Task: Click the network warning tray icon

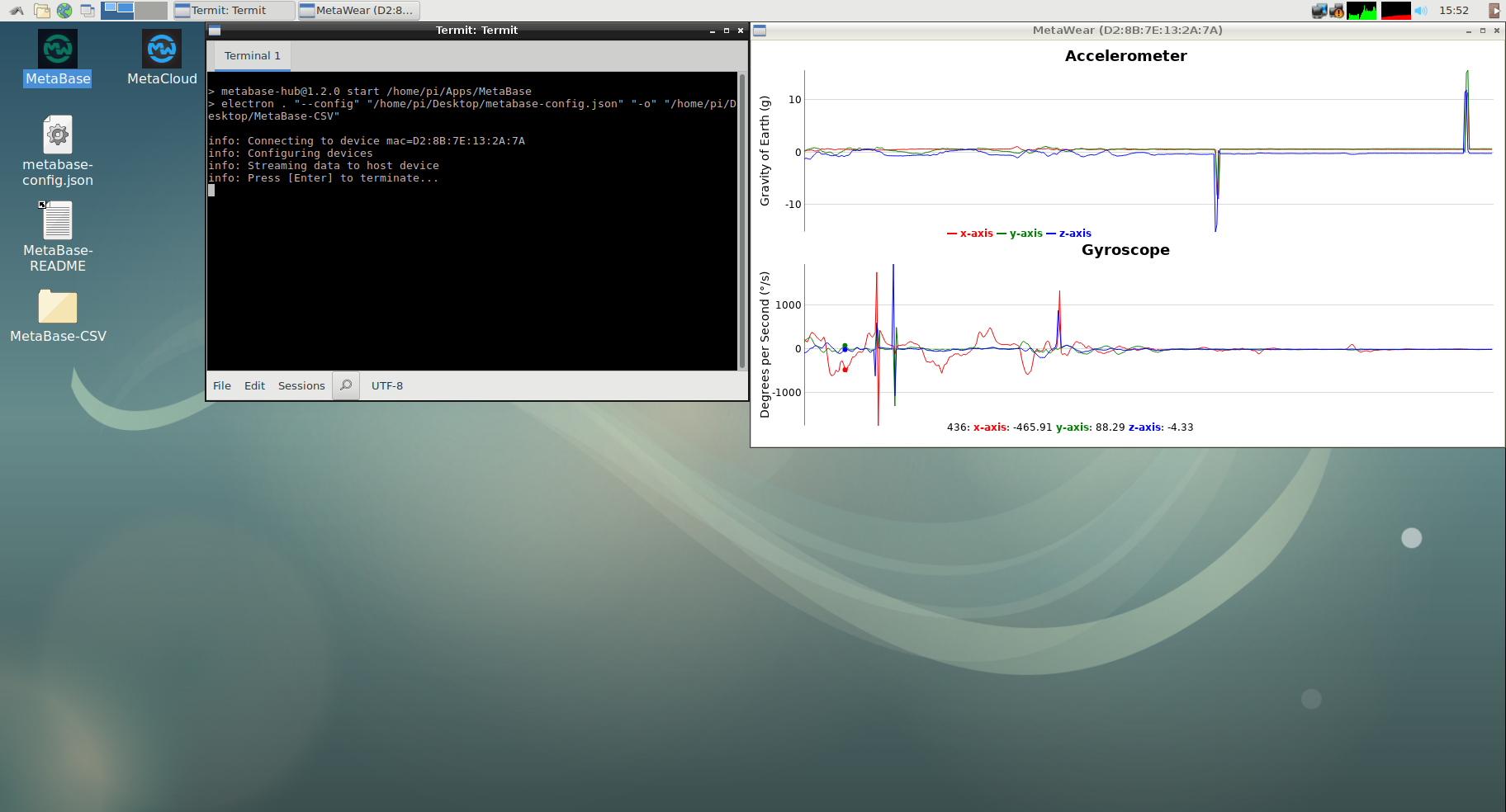Action: point(1337,11)
